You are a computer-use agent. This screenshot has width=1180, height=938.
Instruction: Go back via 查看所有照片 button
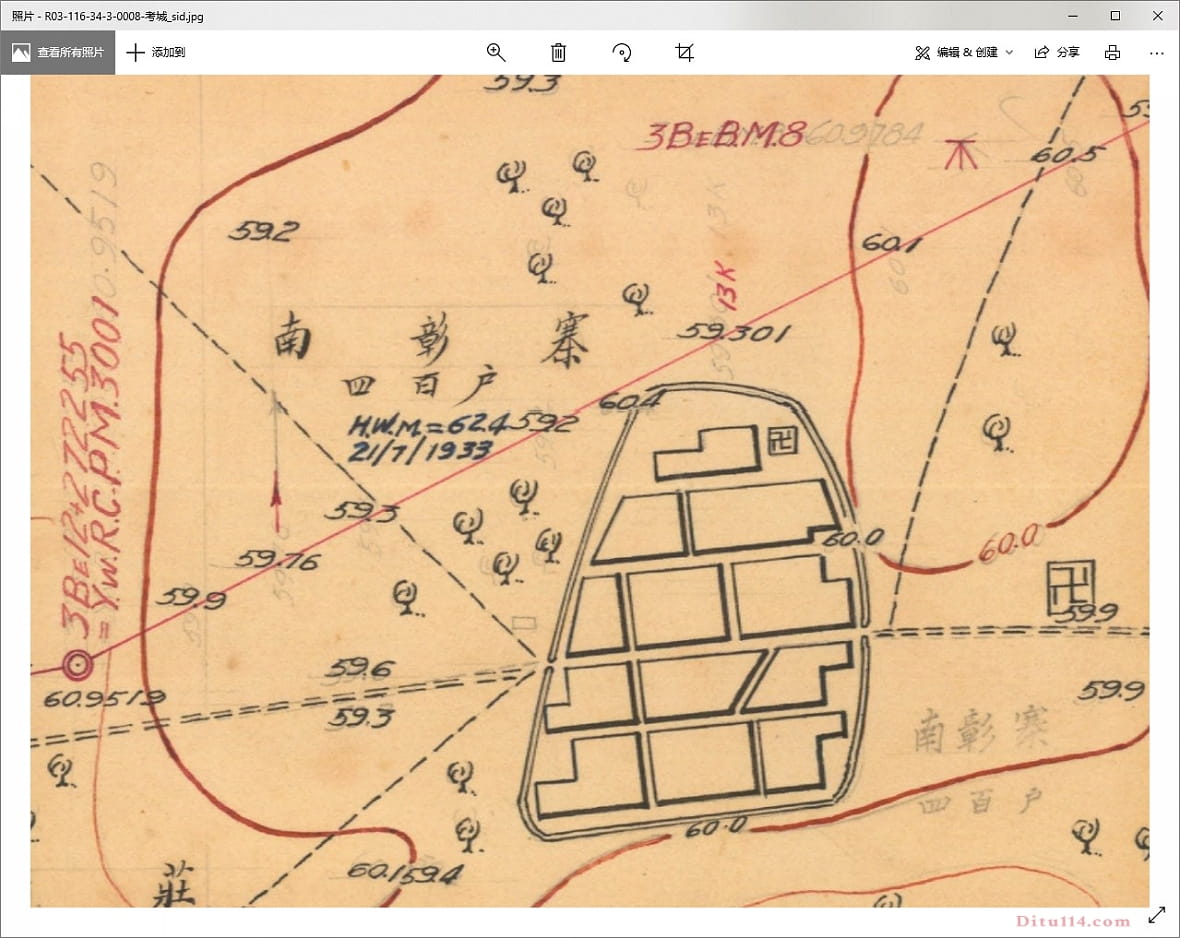tap(58, 53)
